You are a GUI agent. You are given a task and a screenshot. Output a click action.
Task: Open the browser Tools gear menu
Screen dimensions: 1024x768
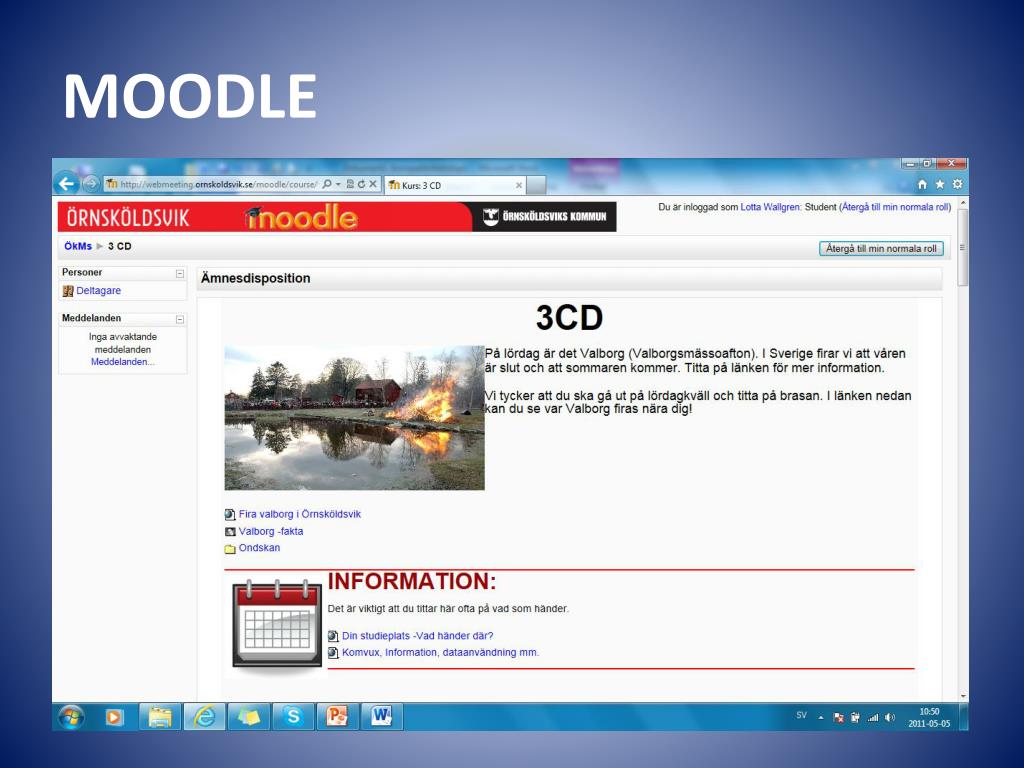pos(957,184)
